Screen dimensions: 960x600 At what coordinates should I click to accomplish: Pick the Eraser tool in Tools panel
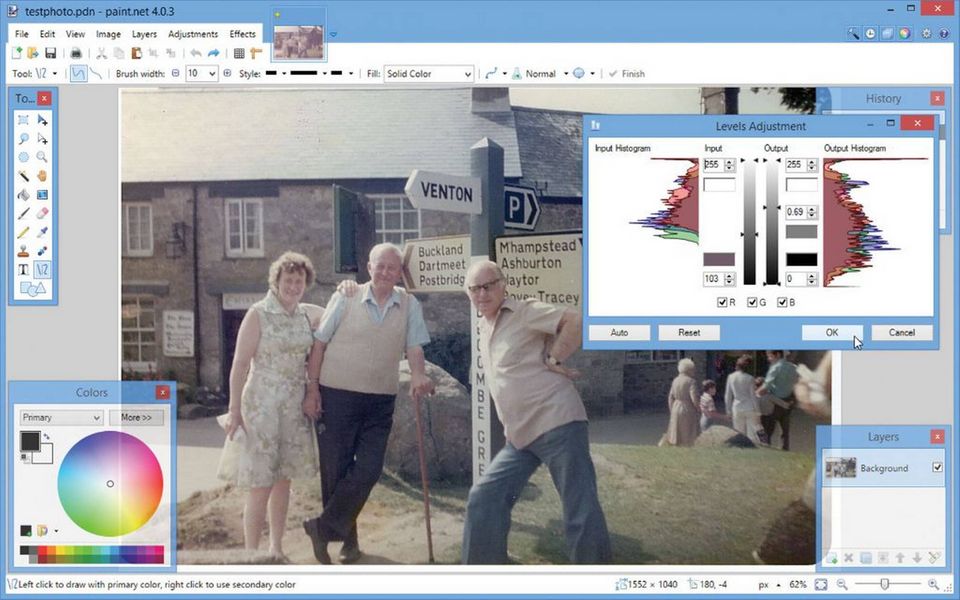pos(42,213)
